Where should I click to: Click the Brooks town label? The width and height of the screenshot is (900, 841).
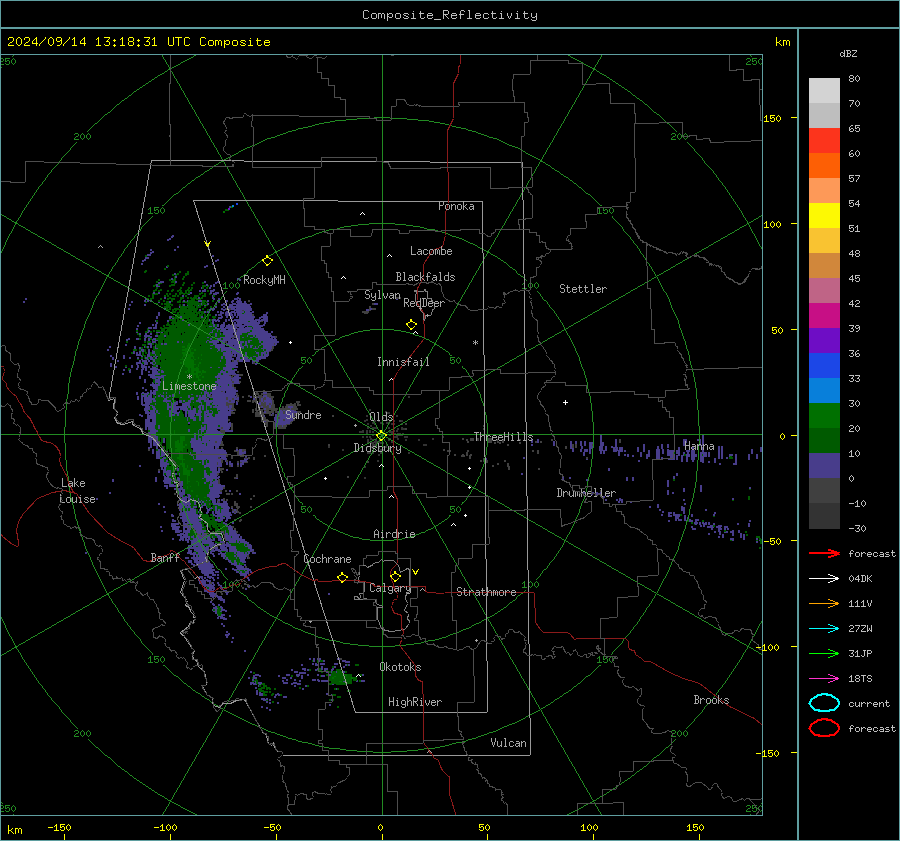click(x=711, y=700)
